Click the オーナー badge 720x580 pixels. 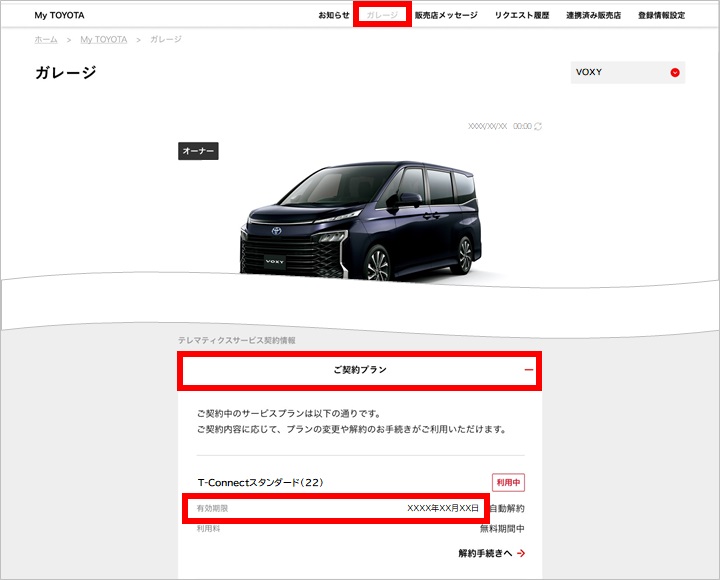click(x=198, y=151)
